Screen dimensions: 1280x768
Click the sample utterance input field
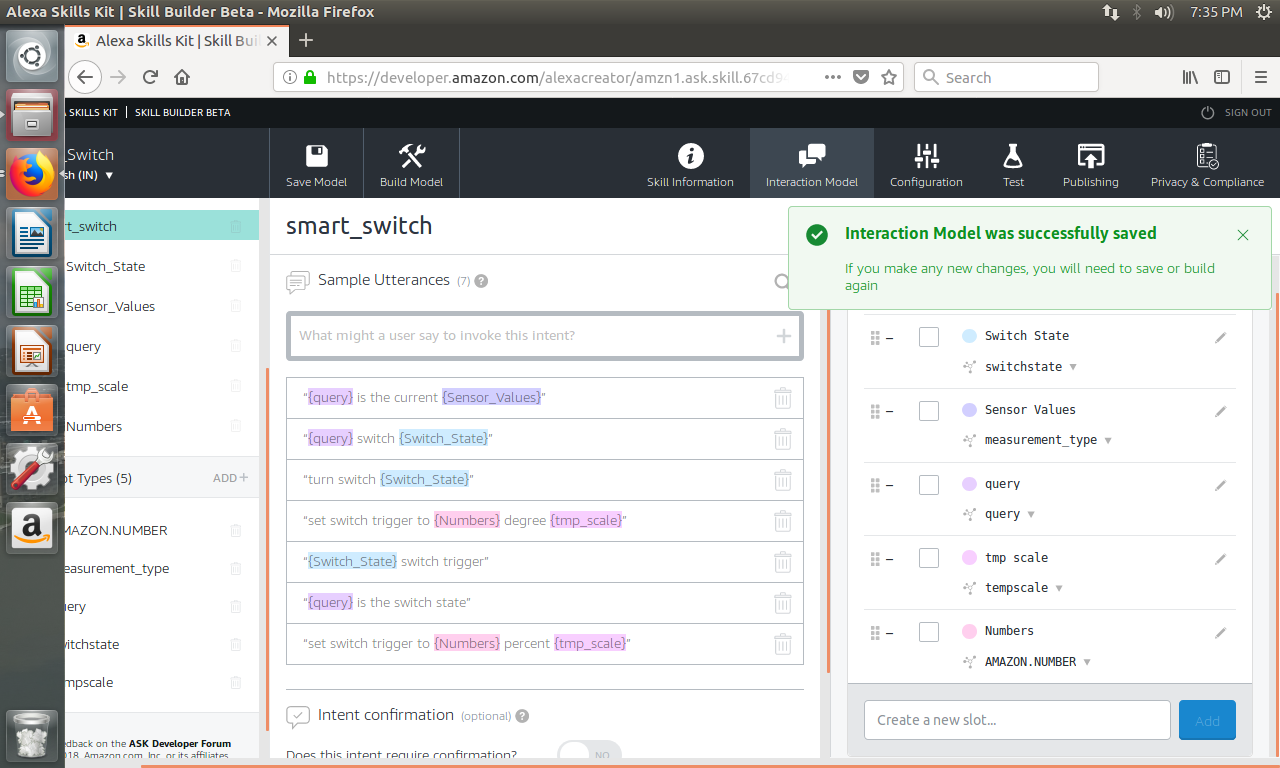pos(545,336)
